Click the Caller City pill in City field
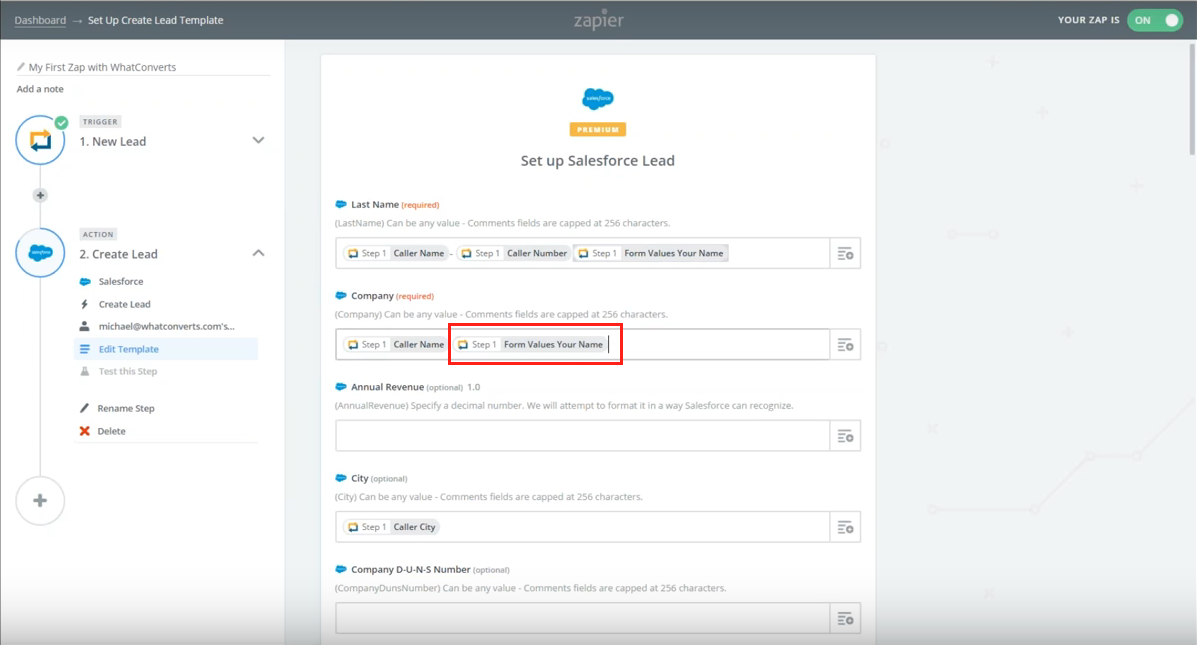Screen dimensions: 1197x645 (x=392, y=527)
